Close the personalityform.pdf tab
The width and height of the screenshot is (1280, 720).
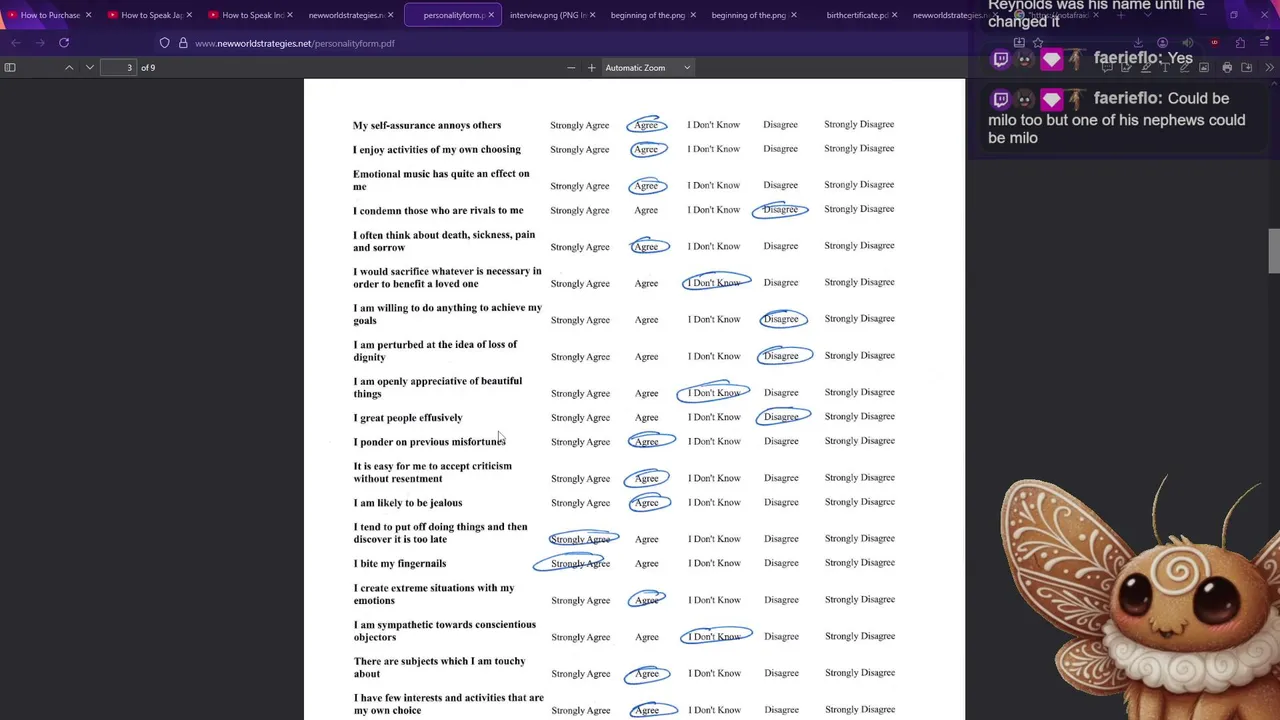pyautogui.click(x=491, y=15)
